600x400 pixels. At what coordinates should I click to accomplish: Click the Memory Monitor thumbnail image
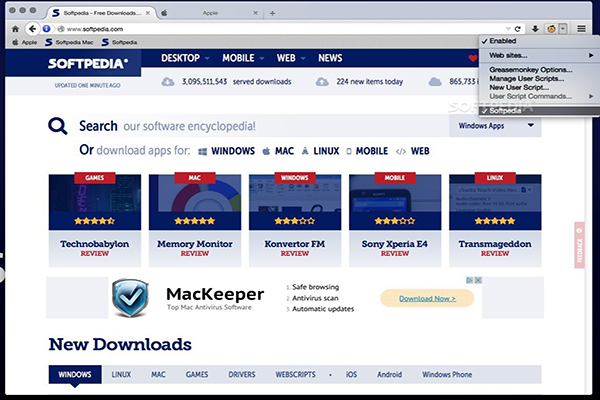coord(195,193)
